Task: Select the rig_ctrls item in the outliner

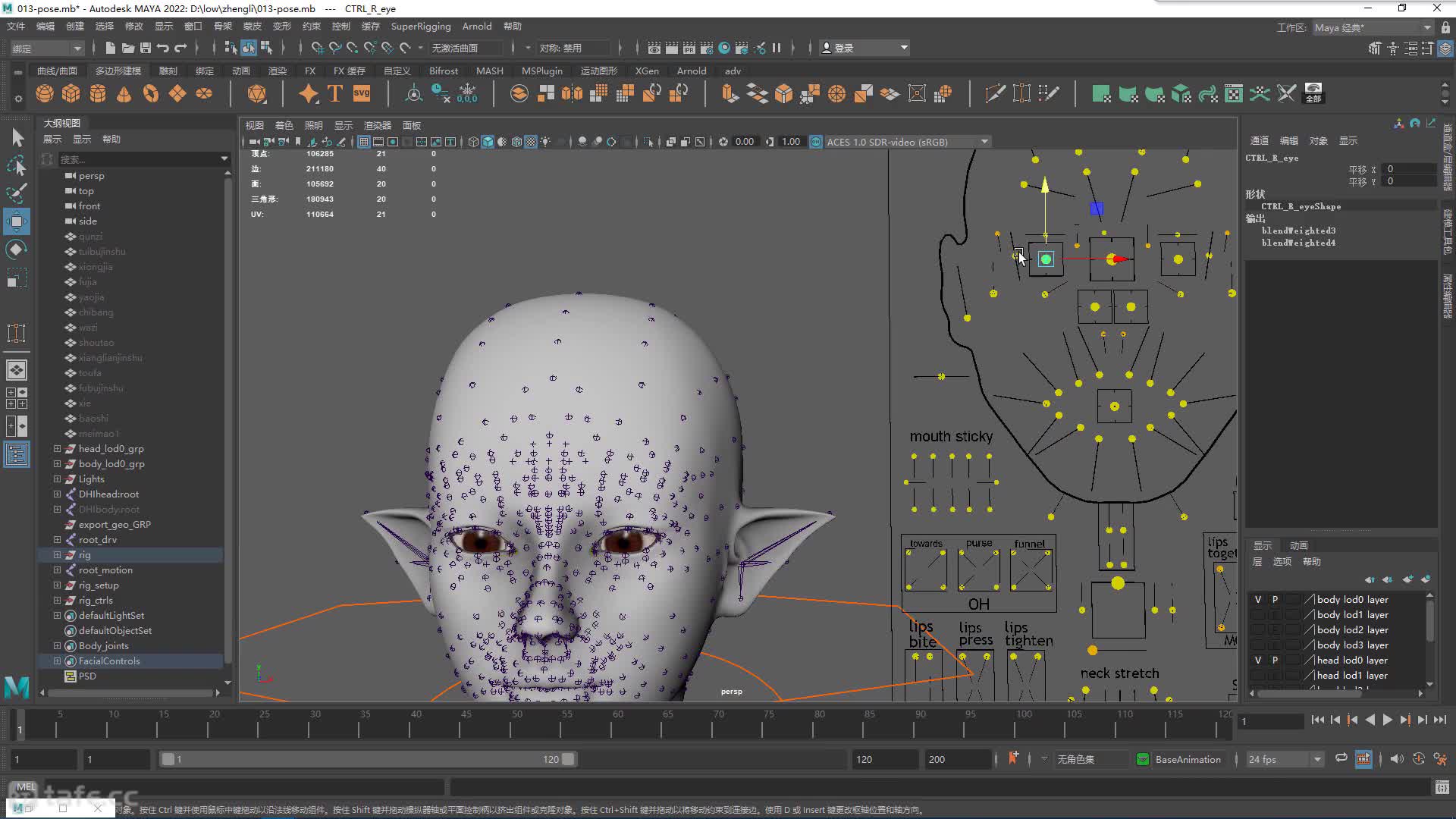Action: point(96,601)
